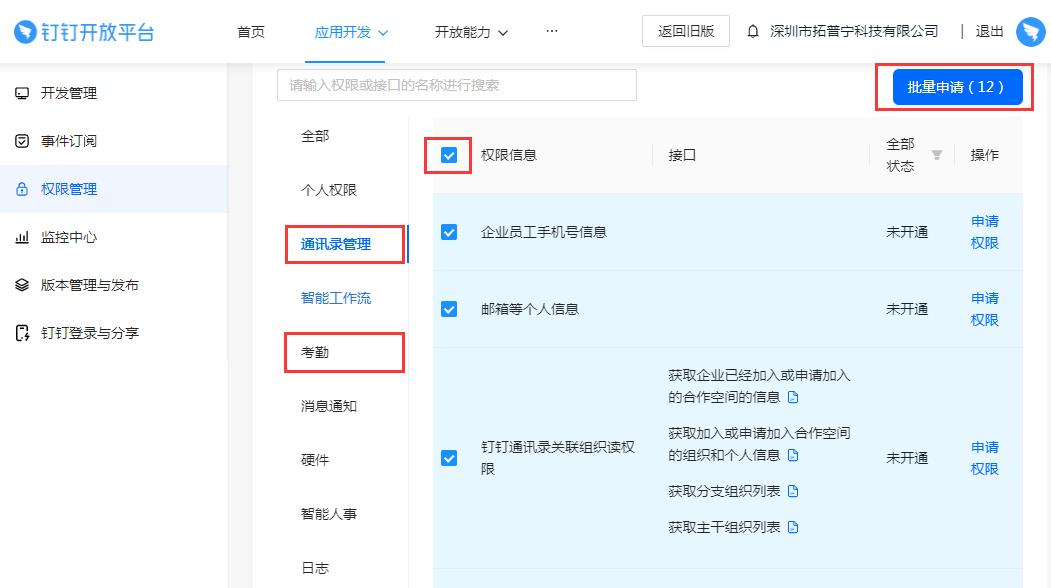Screen dimensions: 1051x588
Task: Click the 权限信息 column header
Action: coord(509,156)
